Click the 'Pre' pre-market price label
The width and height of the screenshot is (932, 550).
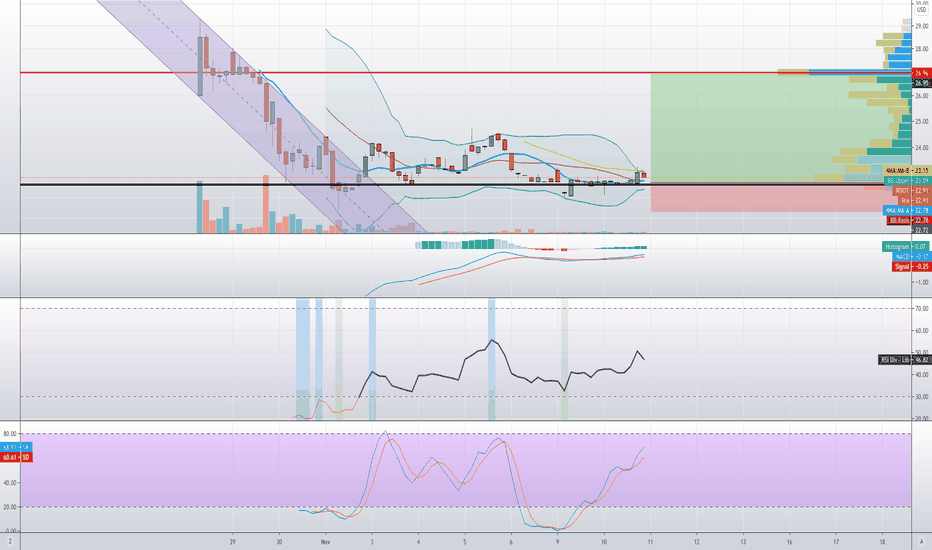(x=913, y=200)
